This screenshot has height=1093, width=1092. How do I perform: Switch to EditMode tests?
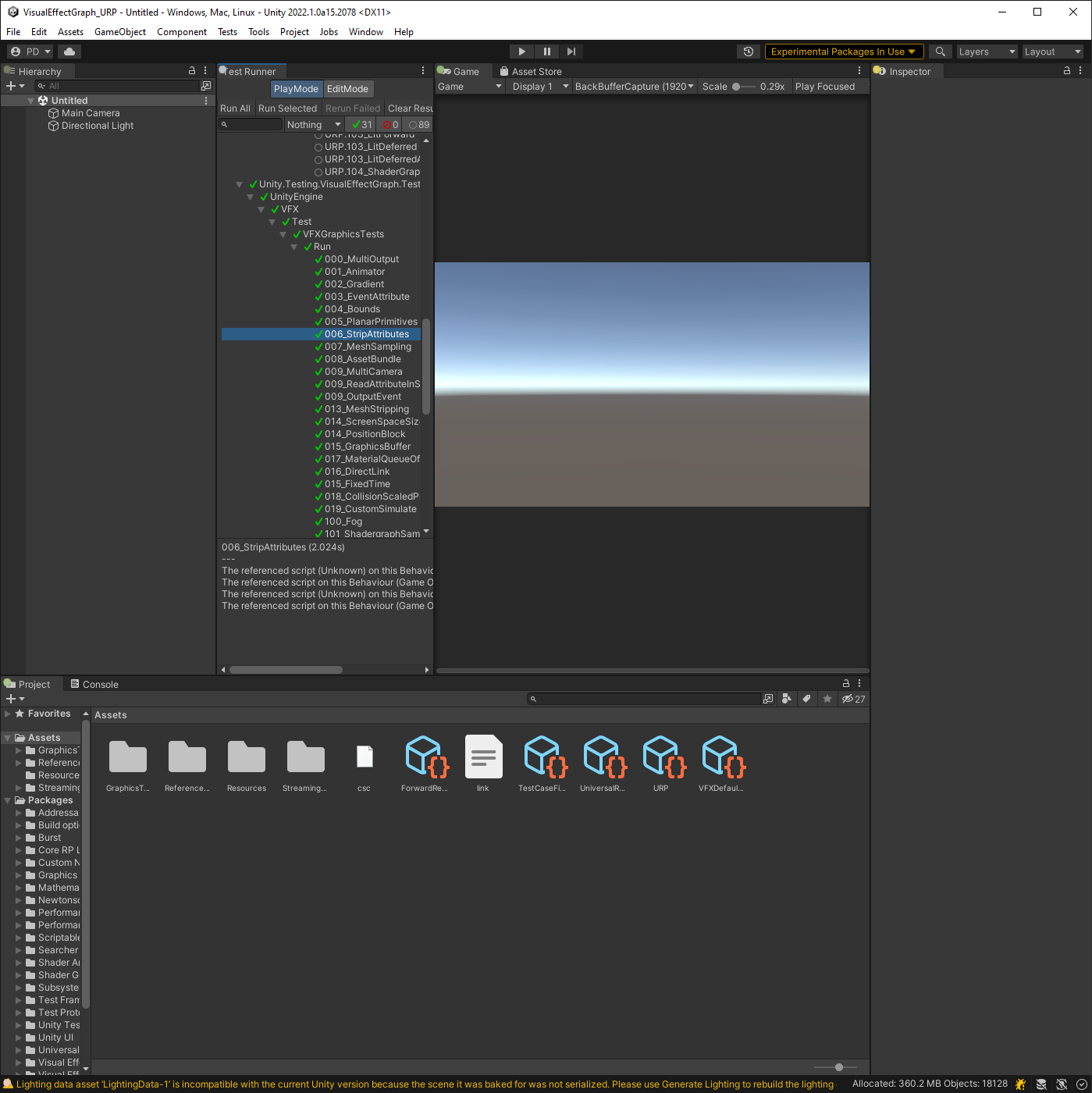click(347, 89)
